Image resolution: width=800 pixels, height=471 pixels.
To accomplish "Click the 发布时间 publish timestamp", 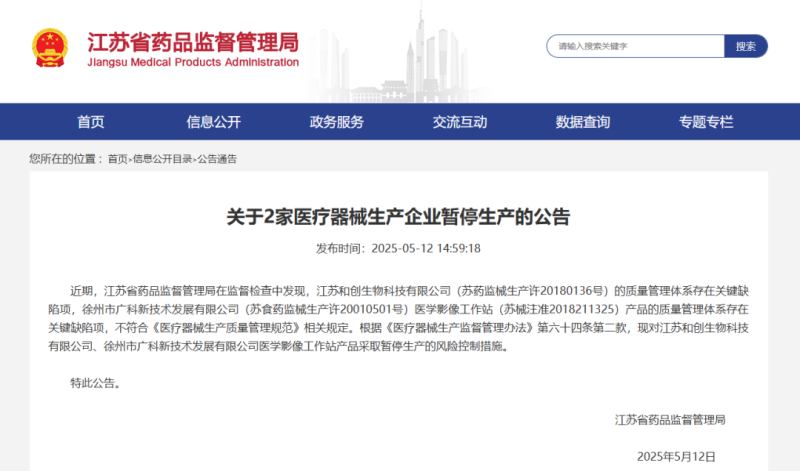I will [399, 248].
